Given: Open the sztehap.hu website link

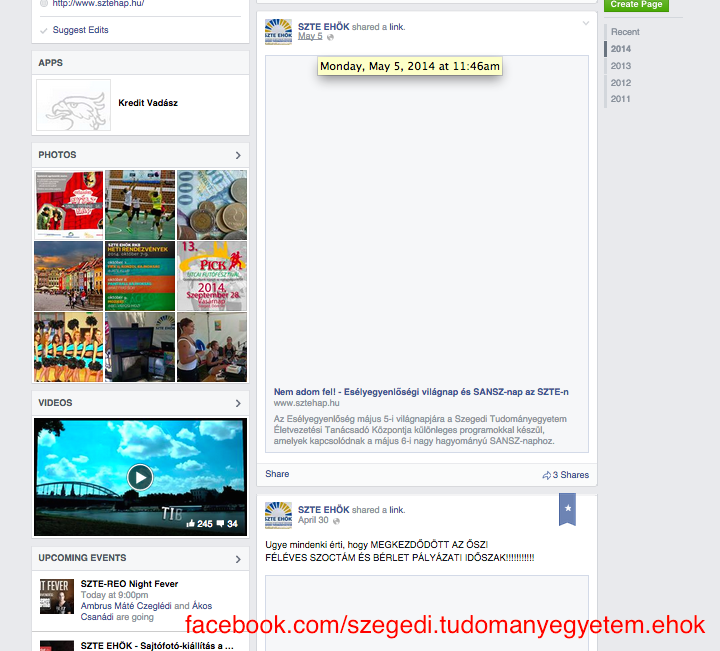Looking at the screenshot, I should 98,3.
